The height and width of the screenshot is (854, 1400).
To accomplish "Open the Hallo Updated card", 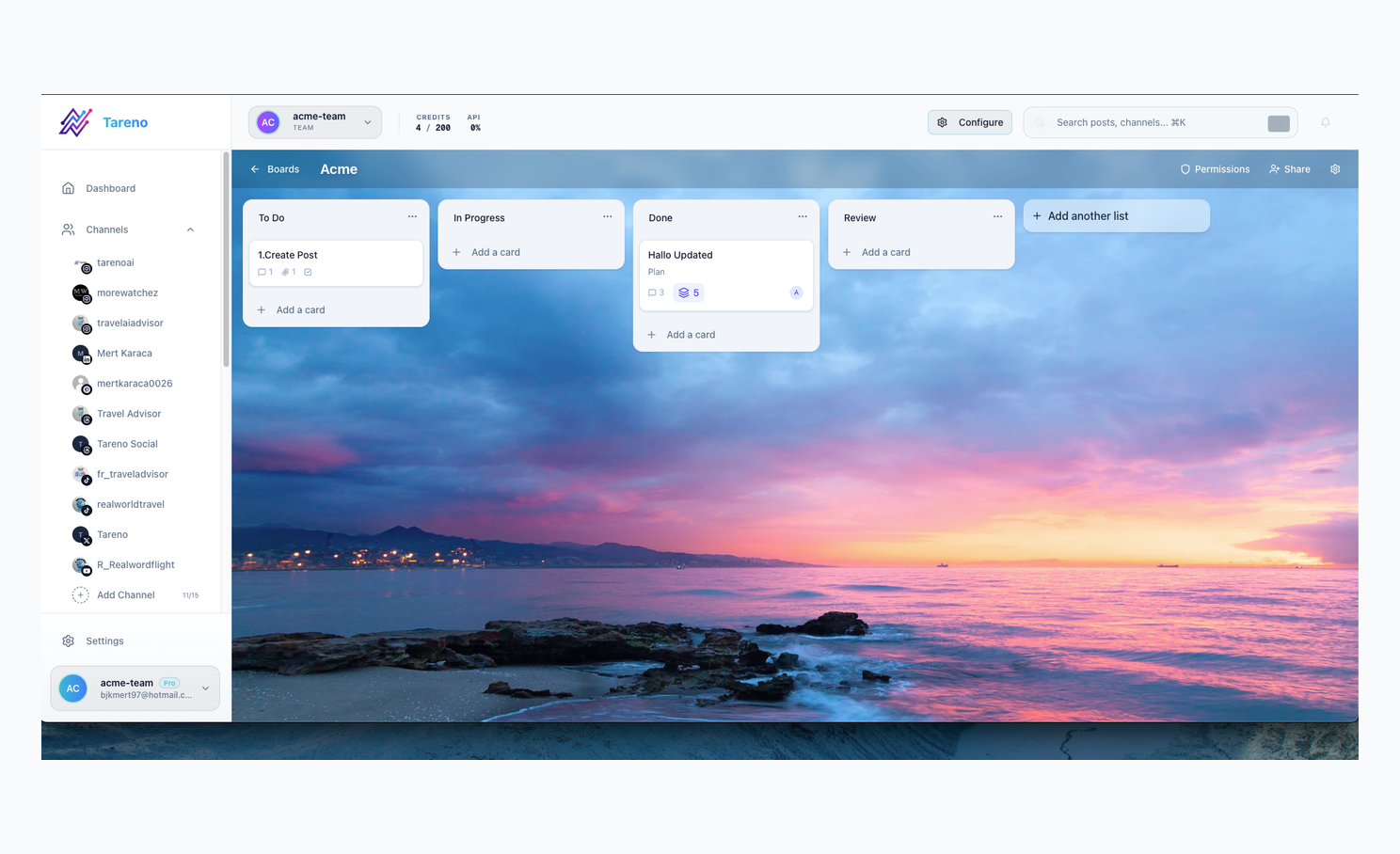I will (726, 276).
